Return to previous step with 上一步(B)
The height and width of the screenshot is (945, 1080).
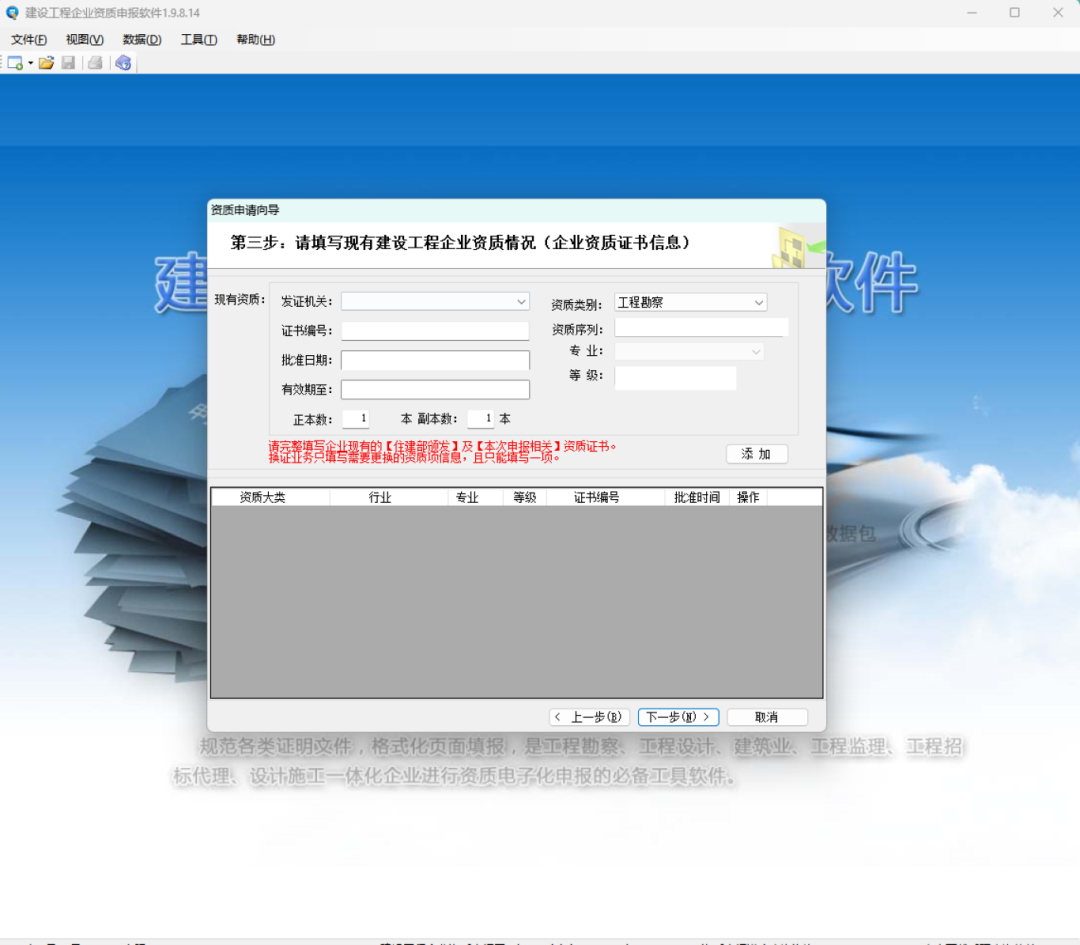[590, 717]
